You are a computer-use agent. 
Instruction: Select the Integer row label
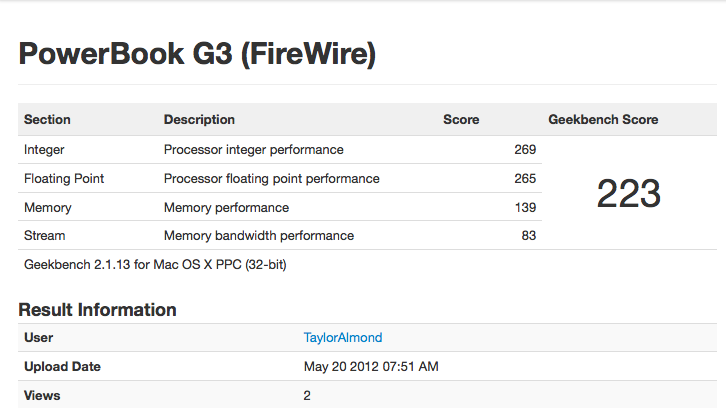pyautogui.click(x=44, y=150)
